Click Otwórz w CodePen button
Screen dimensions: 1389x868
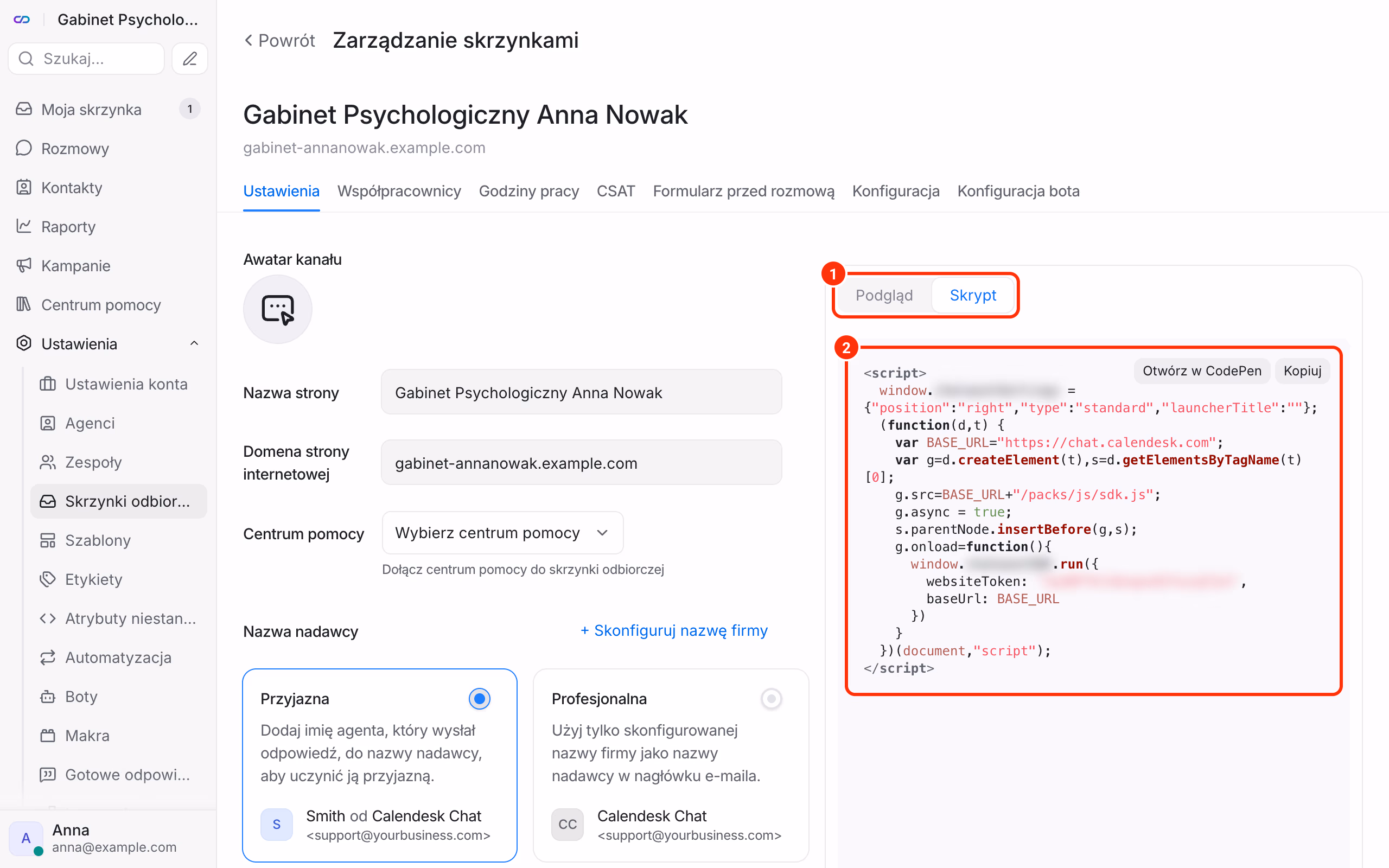click(x=1202, y=371)
